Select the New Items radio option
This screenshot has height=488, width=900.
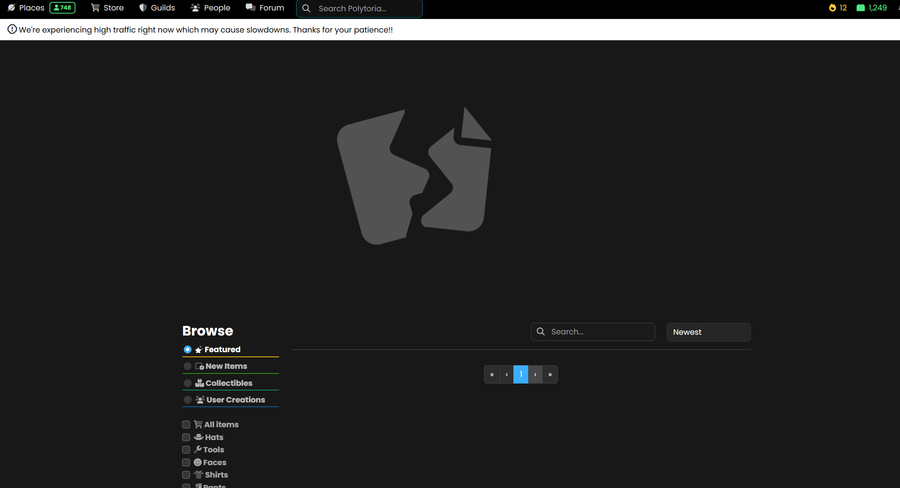(x=187, y=366)
